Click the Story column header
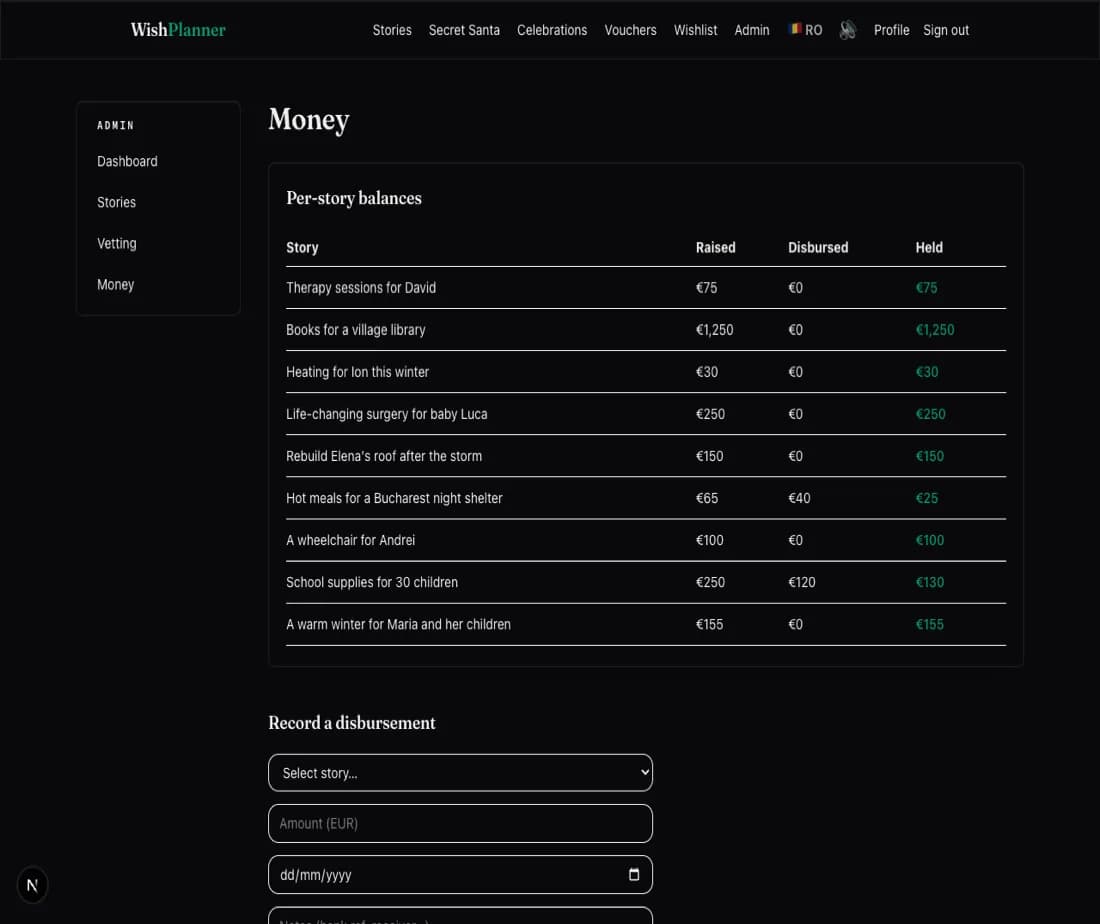 click(x=302, y=248)
